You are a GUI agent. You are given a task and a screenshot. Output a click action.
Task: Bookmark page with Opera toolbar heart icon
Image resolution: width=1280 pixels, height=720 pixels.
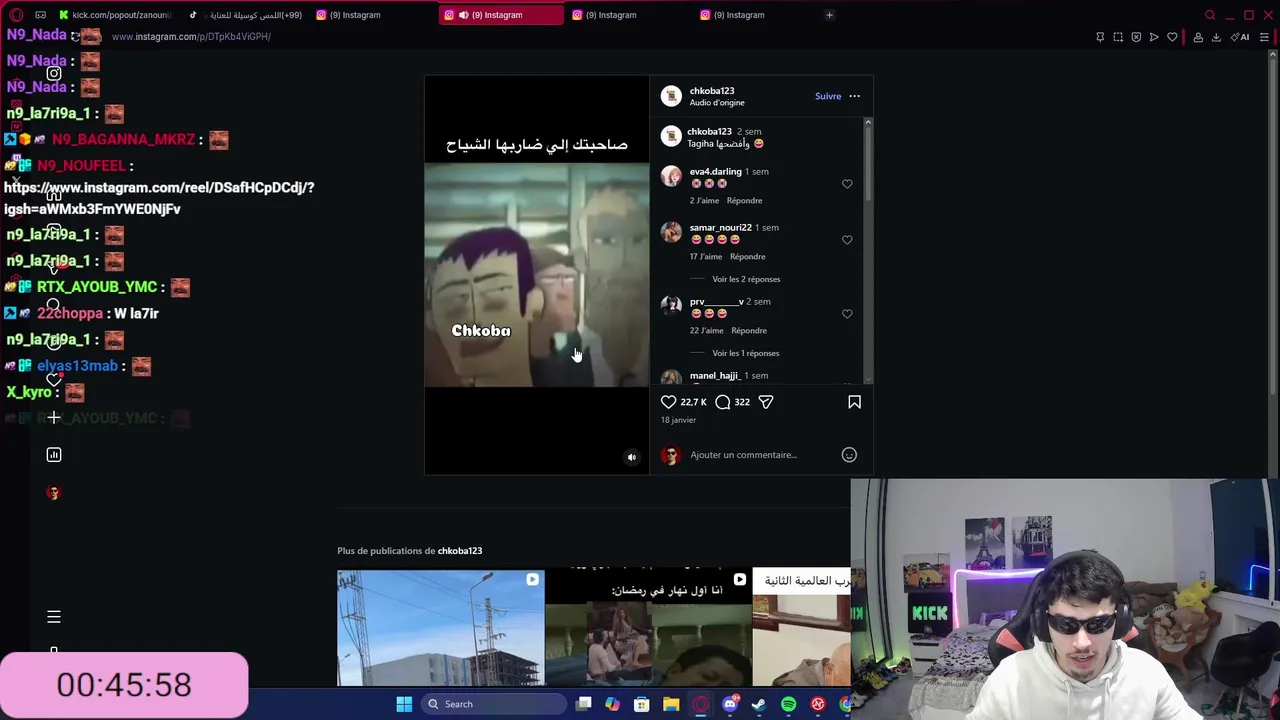tap(1172, 37)
